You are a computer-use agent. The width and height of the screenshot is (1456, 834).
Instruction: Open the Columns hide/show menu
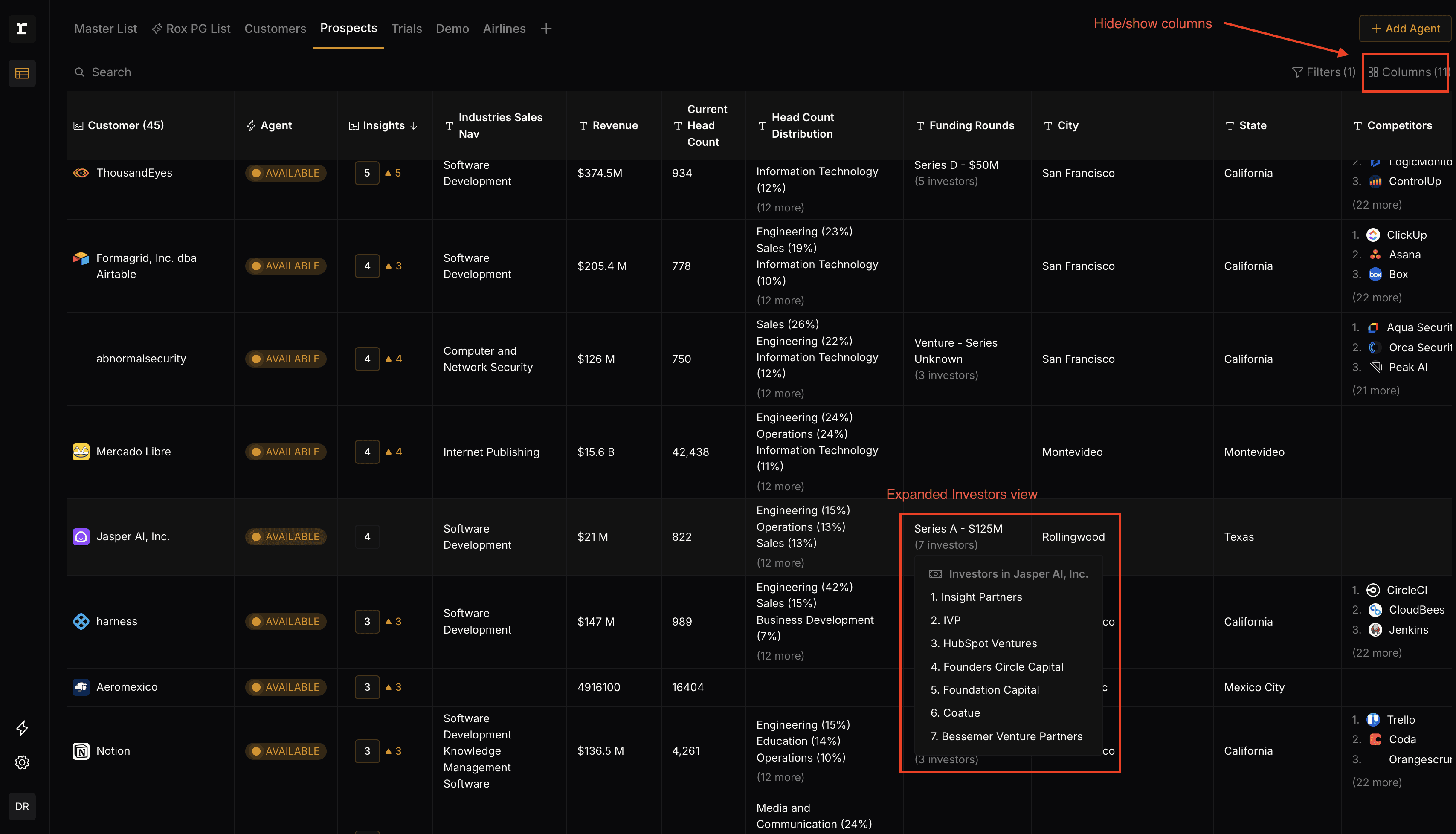1407,72
